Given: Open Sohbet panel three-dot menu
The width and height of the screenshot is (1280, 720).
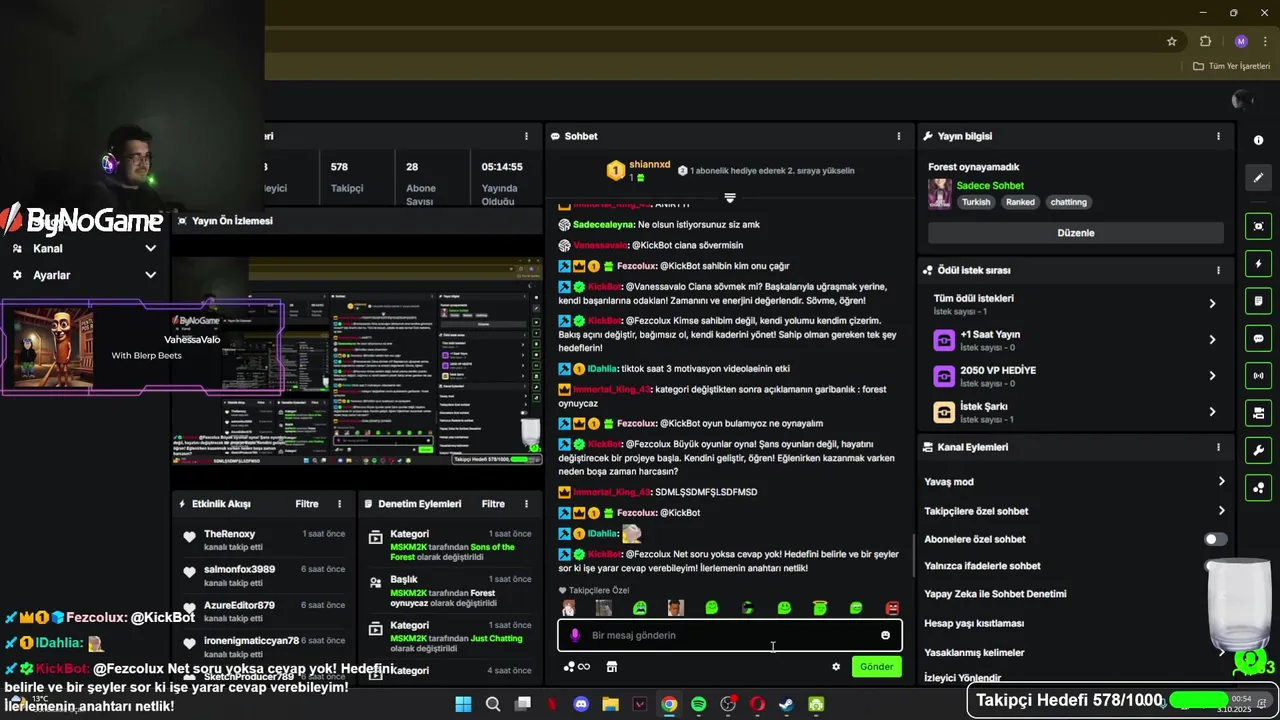Looking at the screenshot, I should 899,136.
